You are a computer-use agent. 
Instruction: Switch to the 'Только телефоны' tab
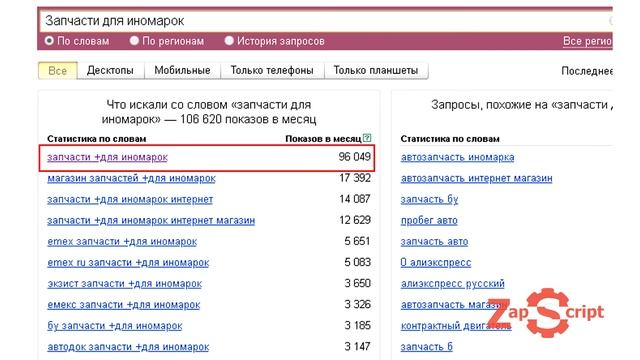point(272,71)
